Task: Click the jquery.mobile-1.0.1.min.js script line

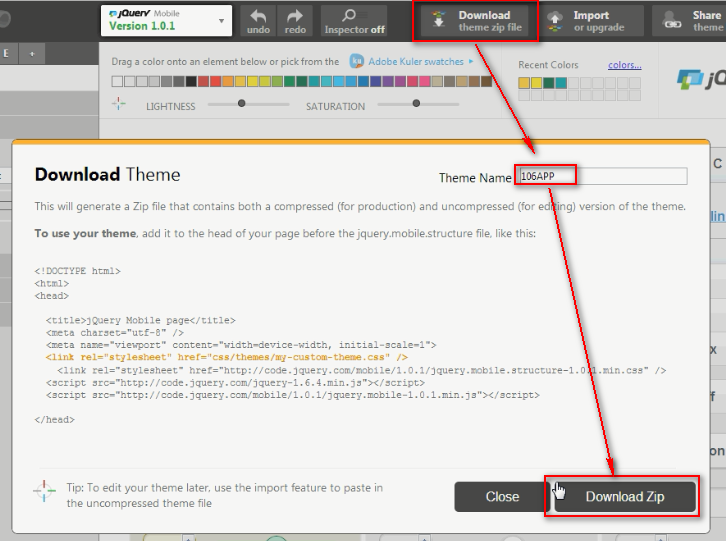Action: click(x=293, y=395)
